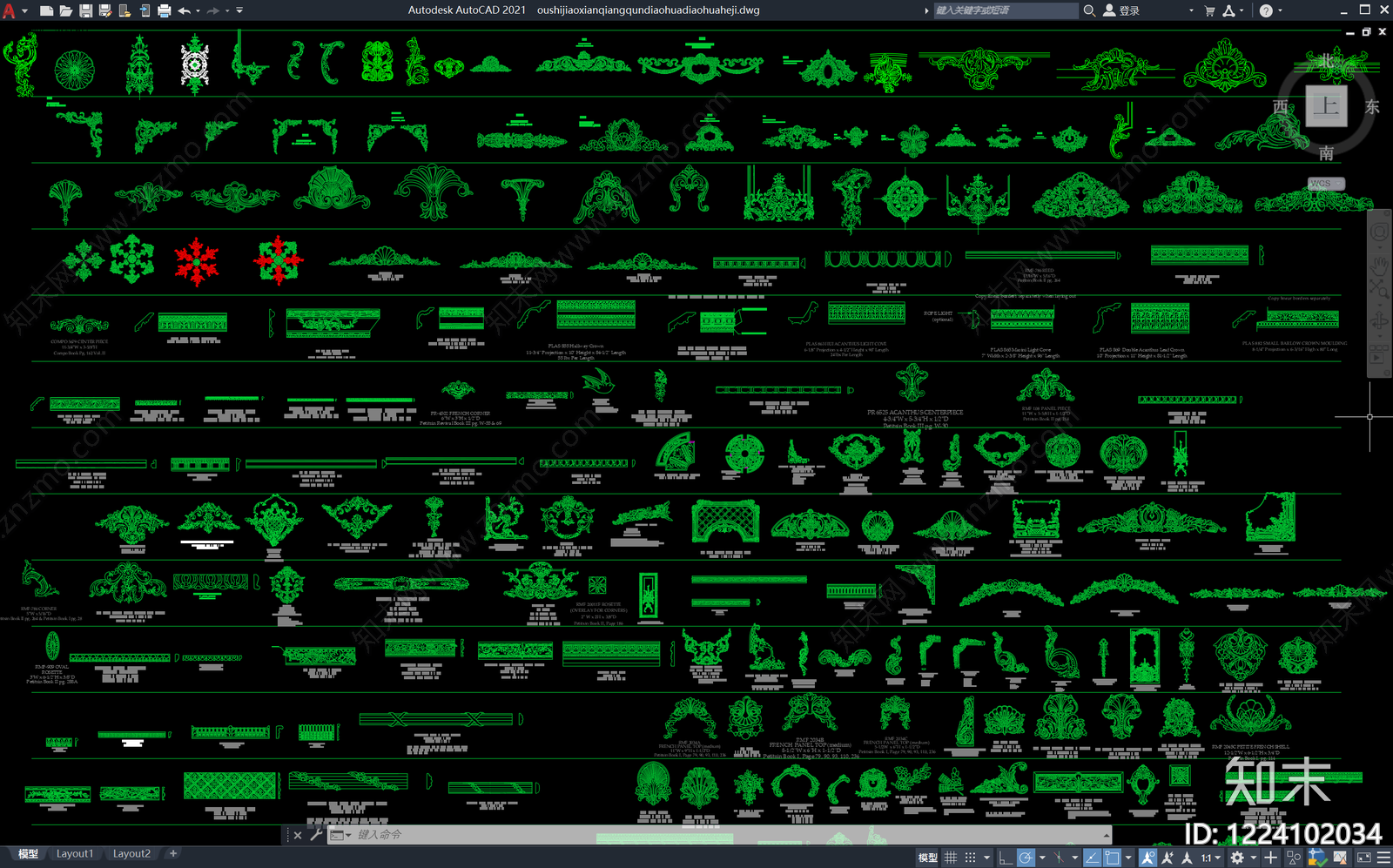Toggle drawing grid display
1393x868 pixels.
951,858
